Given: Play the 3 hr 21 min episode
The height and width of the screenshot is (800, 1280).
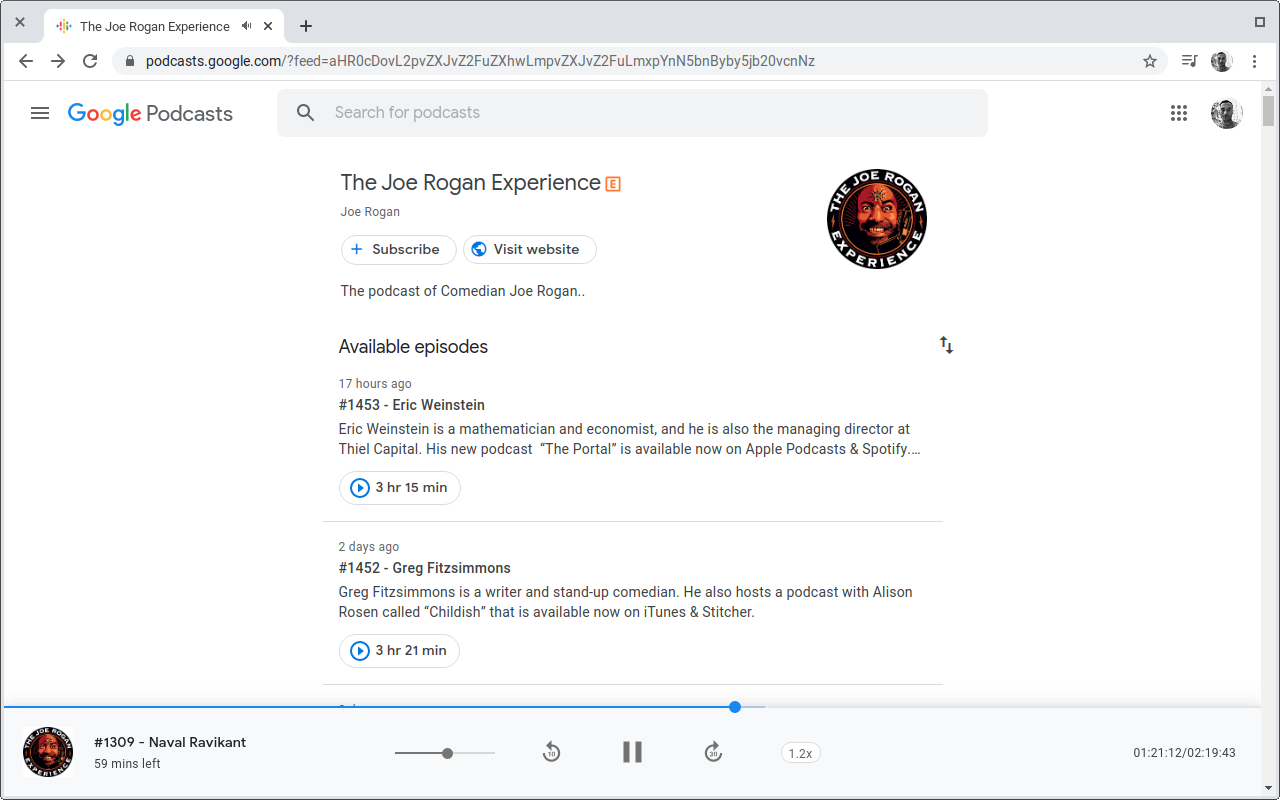Looking at the screenshot, I should 399,651.
